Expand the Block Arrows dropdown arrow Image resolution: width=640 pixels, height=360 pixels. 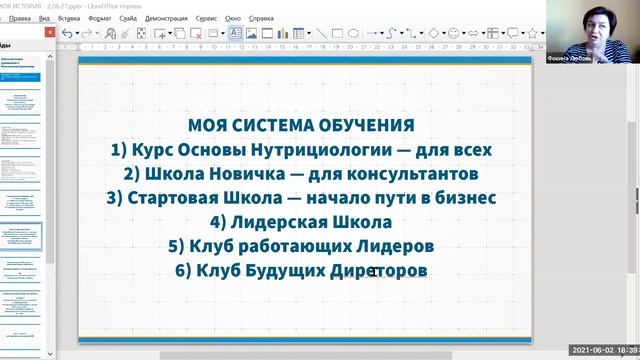click(483, 33)
